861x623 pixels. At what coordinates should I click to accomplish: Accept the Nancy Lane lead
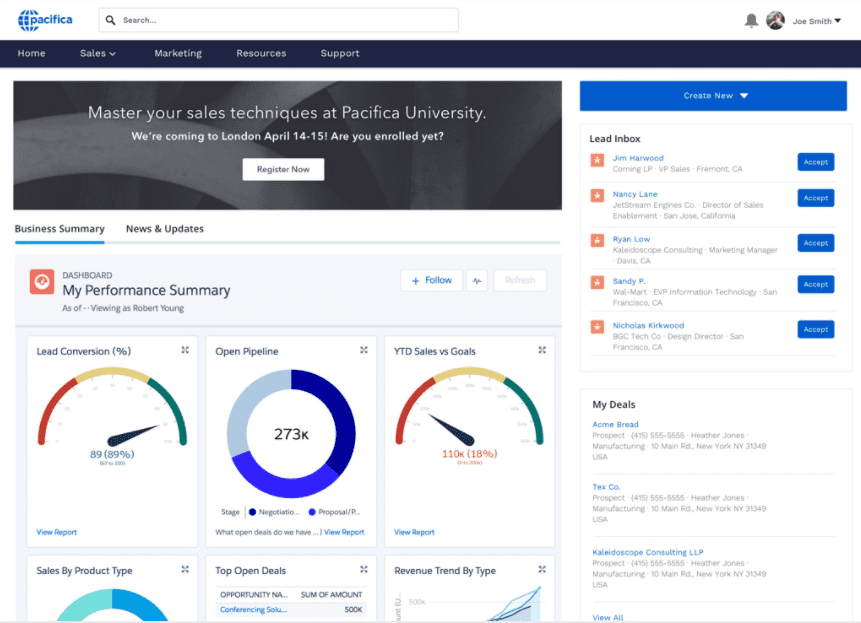815,198
